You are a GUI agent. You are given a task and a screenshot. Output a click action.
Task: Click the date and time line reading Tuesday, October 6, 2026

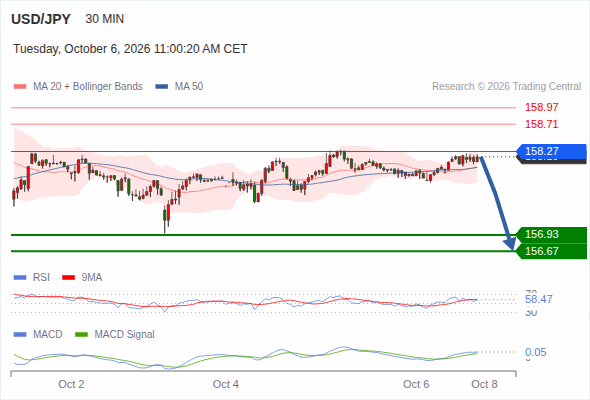coord(130,49)
